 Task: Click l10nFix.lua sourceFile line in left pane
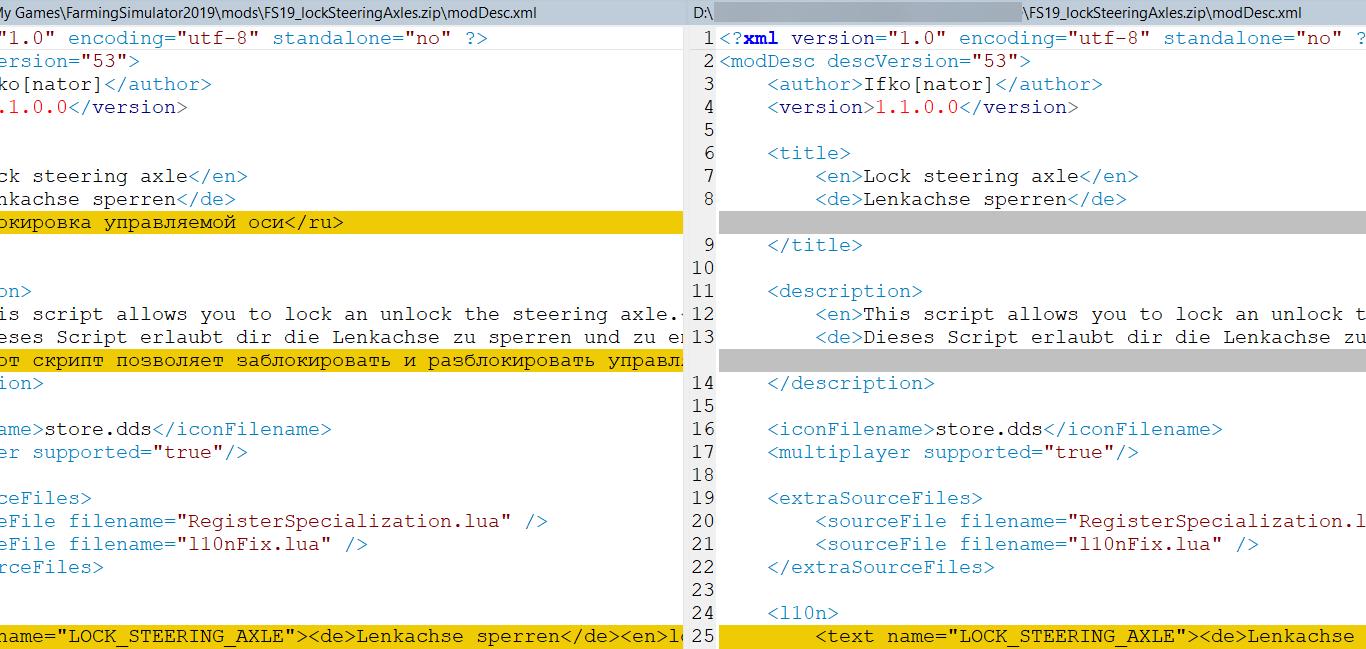coord(184,544)
